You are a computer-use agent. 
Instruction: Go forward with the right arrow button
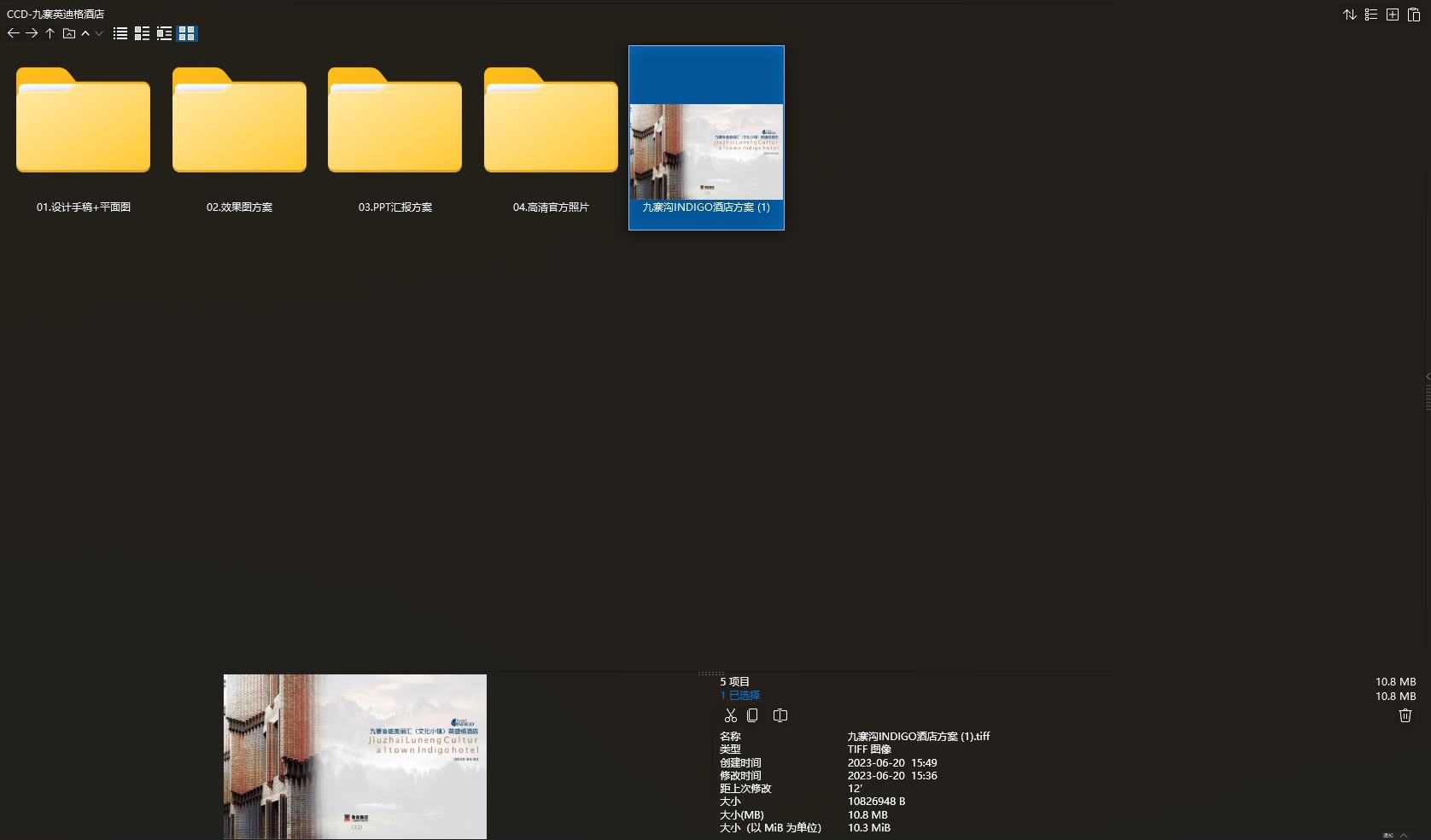(32, 33)
